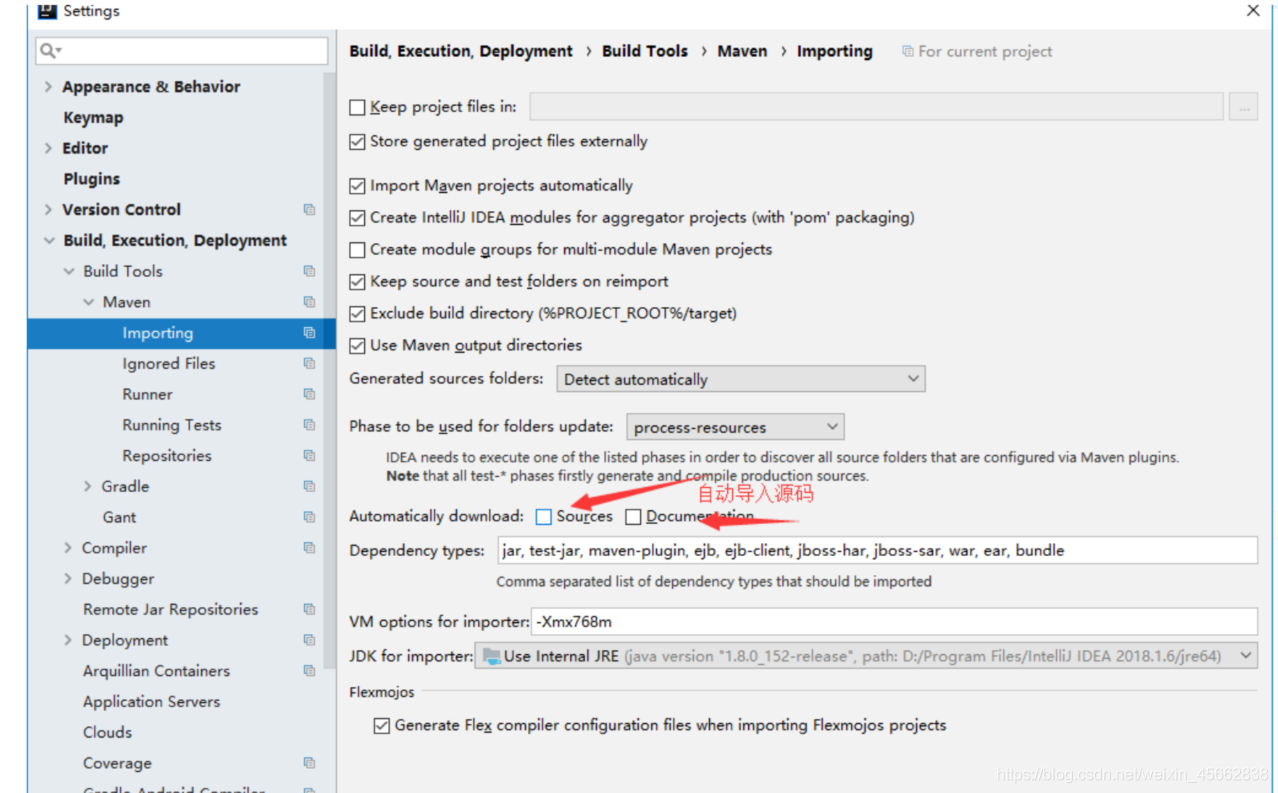Click Build Tools in the breadcrumb
The width and height of the screenshot is (1278, 793).
point(645,51)
